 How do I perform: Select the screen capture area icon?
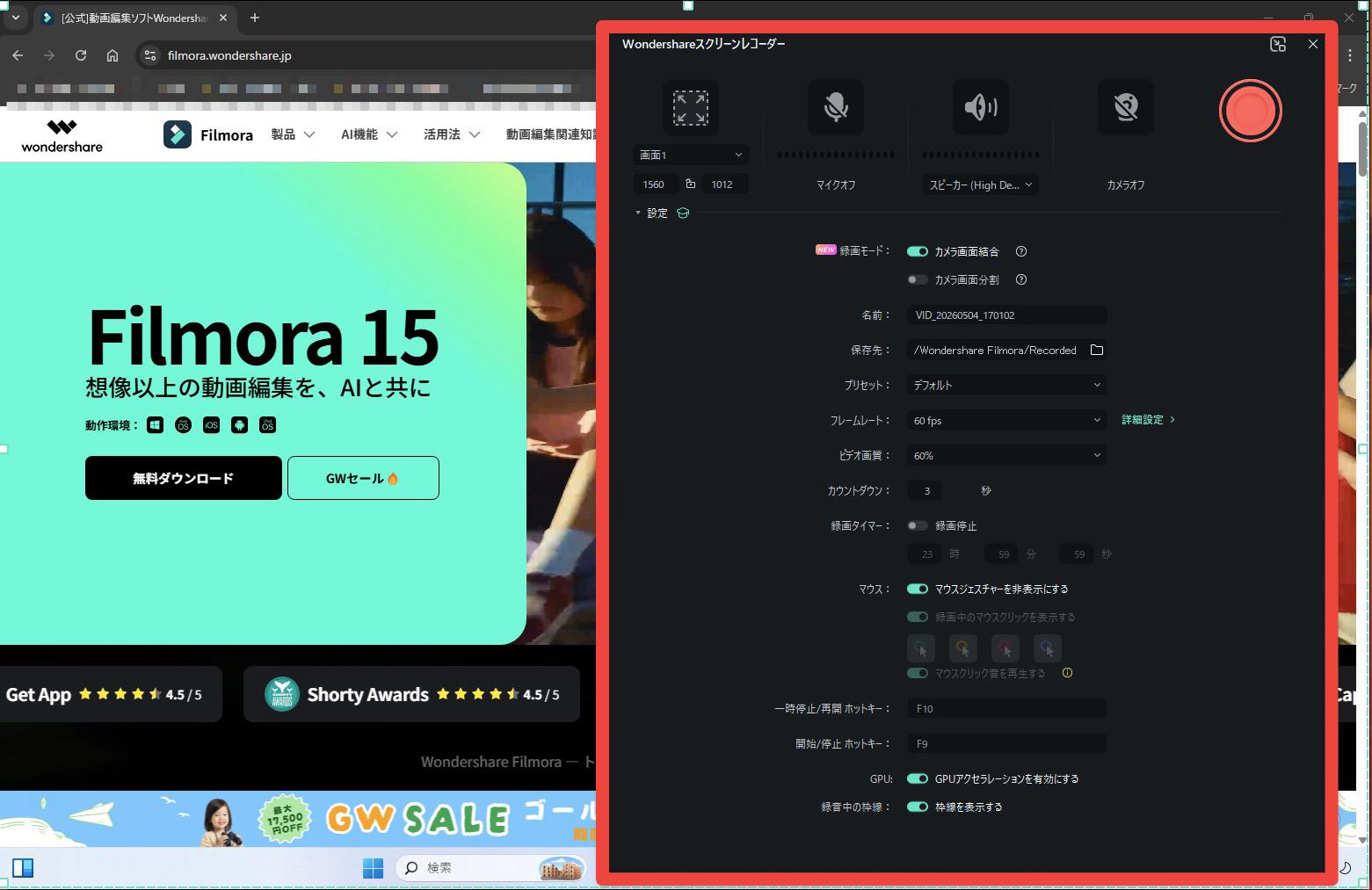tap(690, 108)
